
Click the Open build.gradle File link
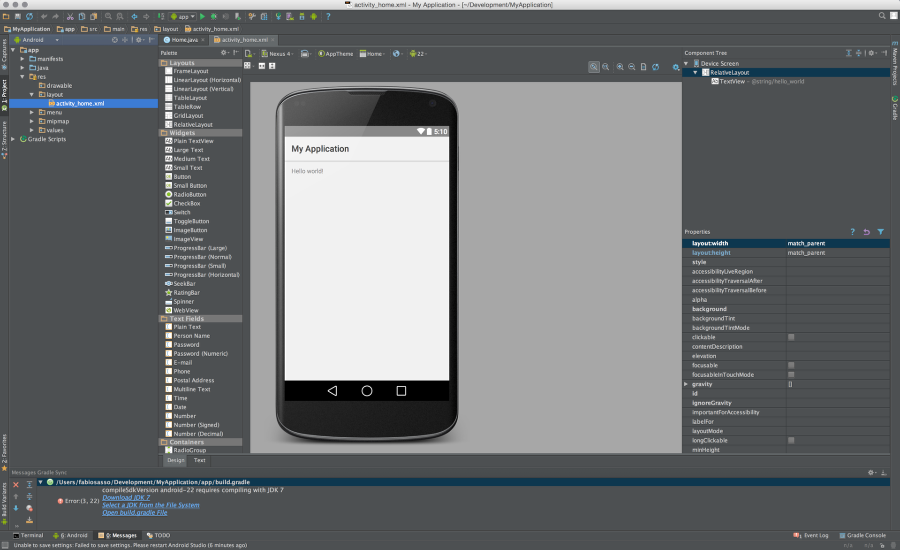[x=135, y=513]
